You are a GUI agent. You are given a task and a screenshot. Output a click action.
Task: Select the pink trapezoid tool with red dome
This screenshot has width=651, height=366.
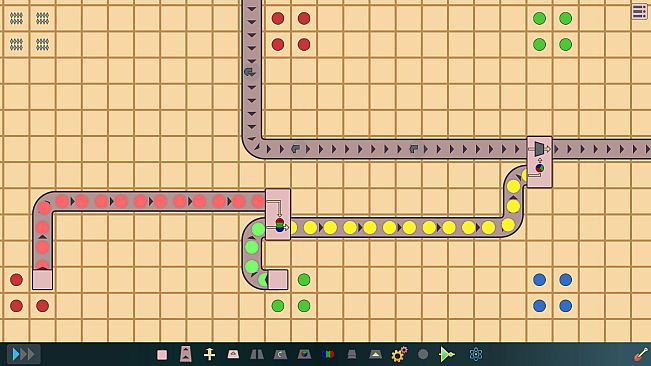[x=233, y=354]
